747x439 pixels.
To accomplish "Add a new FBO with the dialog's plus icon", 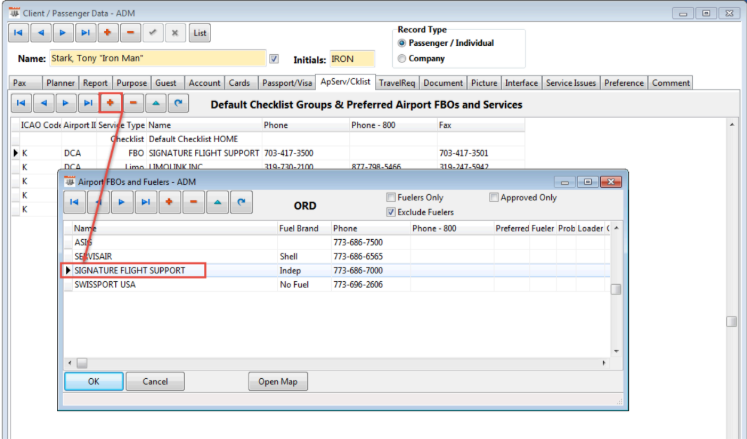I will click(x=168, y=203).
